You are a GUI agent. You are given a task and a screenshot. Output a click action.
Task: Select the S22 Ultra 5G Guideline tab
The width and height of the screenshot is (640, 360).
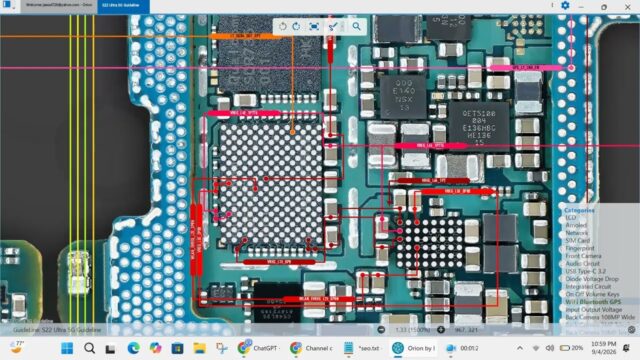(123, 5)
